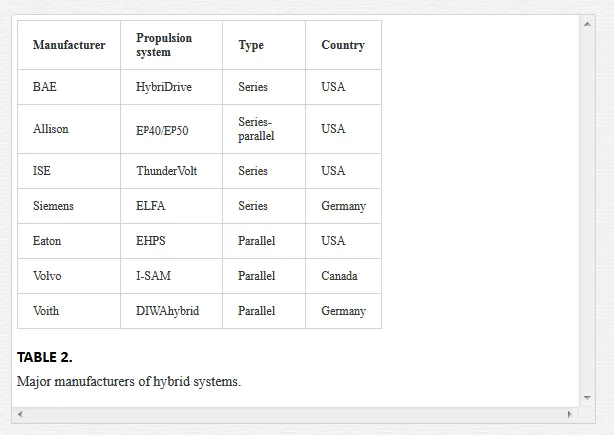Click the vertical scrollbar track

[x=587, y=211]
